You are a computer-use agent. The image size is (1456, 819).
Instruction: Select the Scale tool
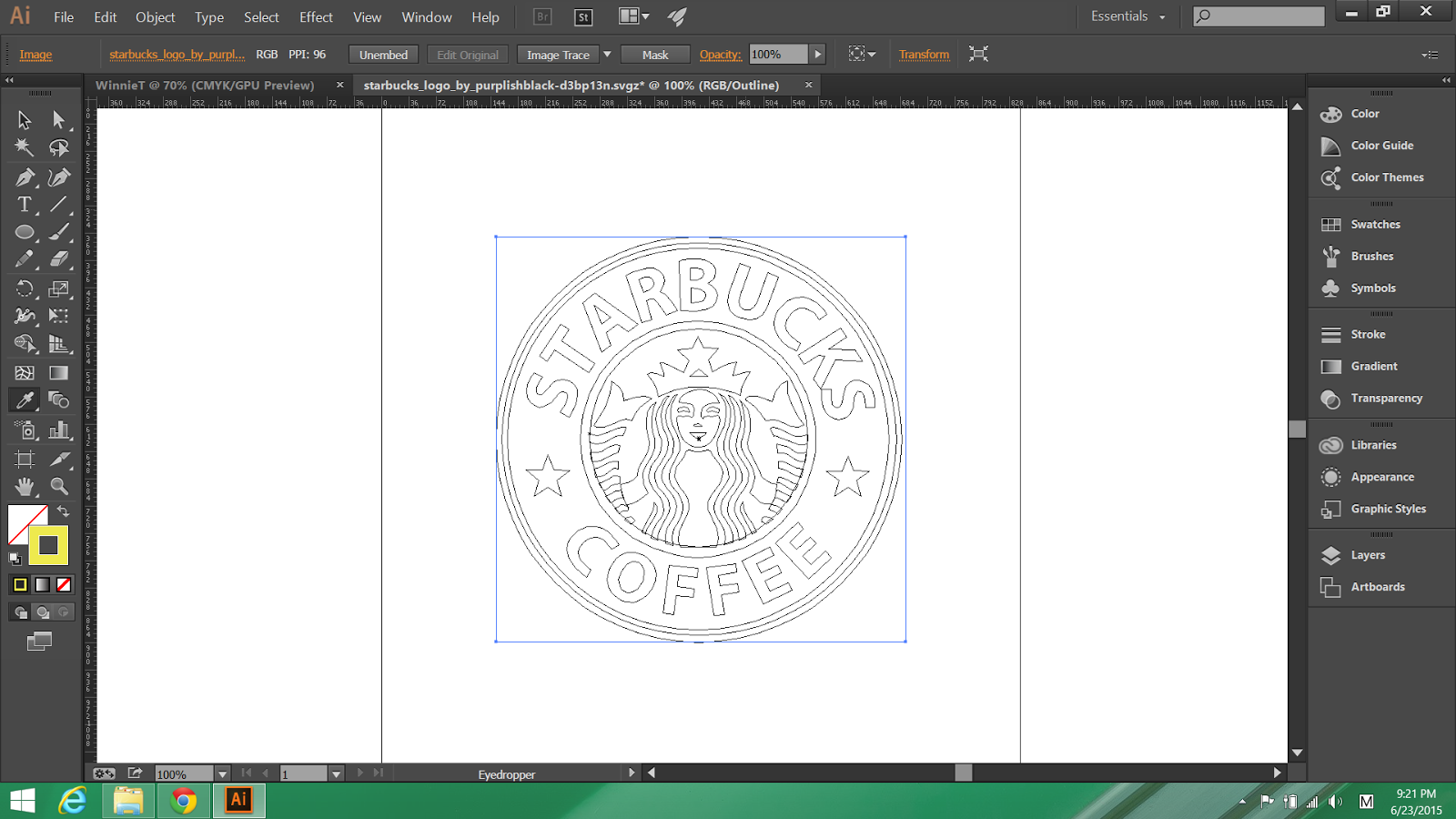[59, 289]
